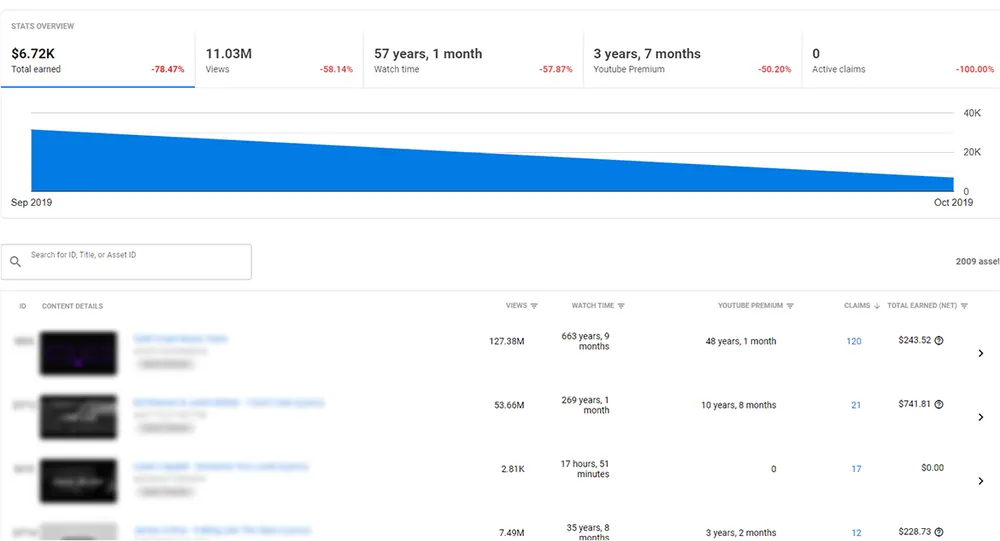Sort by the Claims column header

(857, 306)
